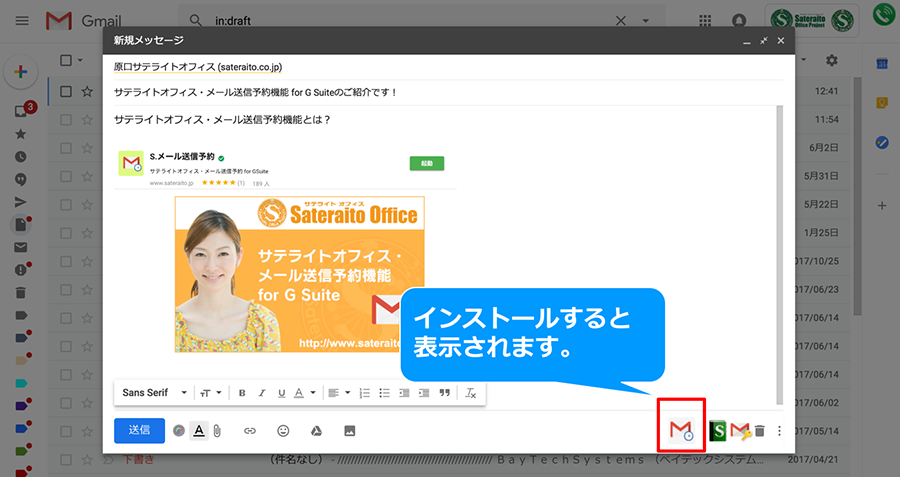Select the checkbox for the 11:54 message
Viewport: 900px width, 477px height.
click(66, 119)
